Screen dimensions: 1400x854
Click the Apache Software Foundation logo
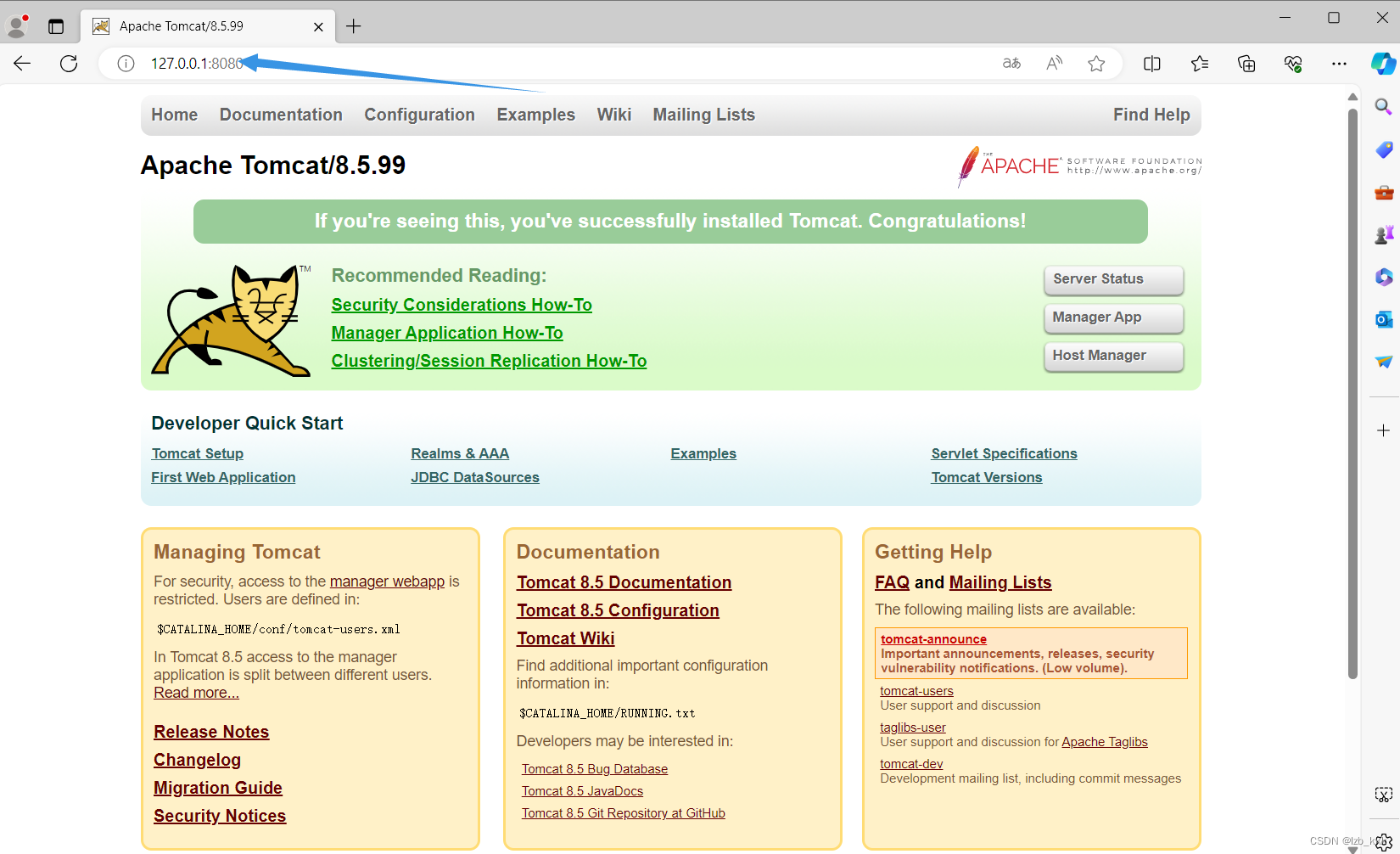1079,166
